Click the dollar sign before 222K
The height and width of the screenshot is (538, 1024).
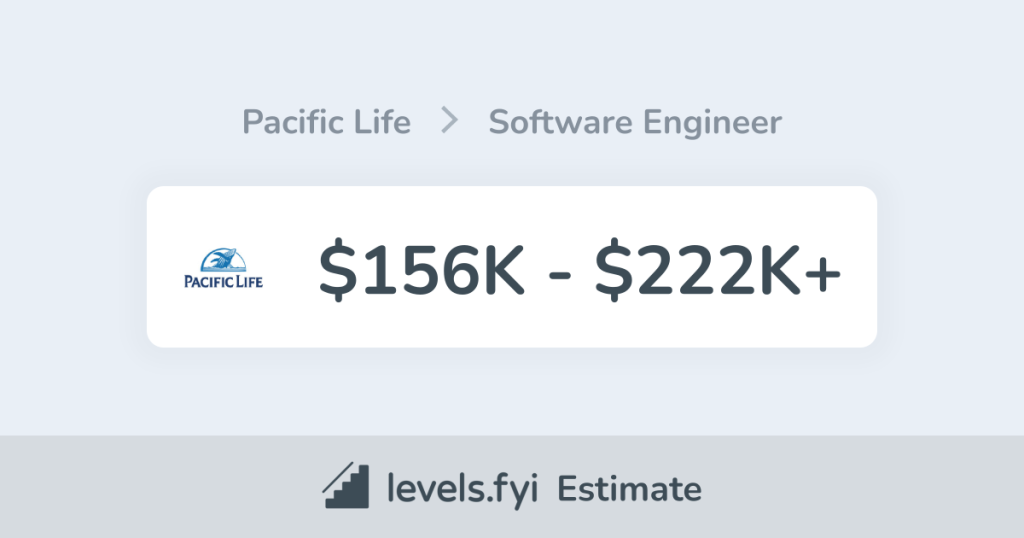[614, 268]
